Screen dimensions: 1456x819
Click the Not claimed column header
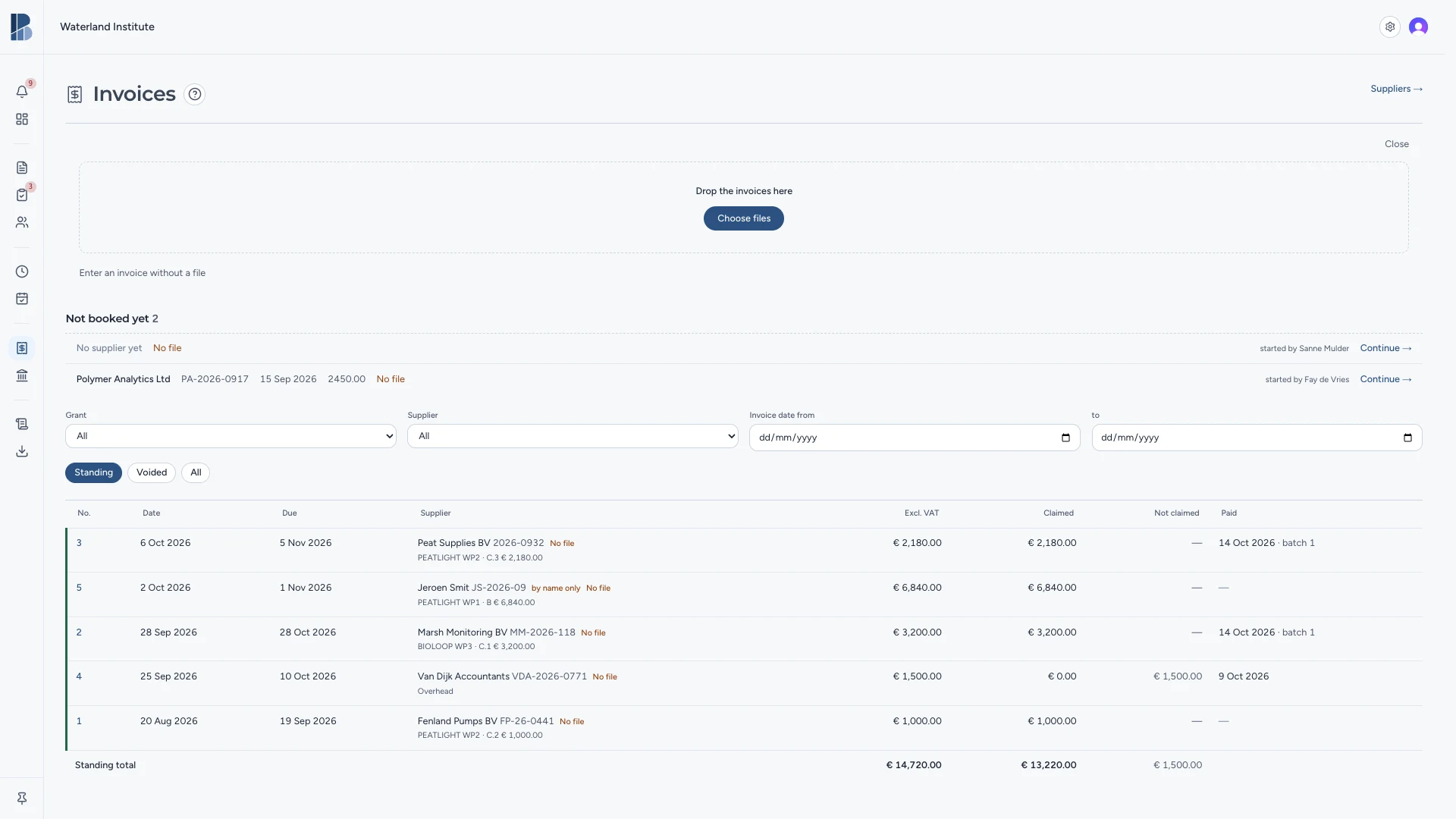[1176, 513]
